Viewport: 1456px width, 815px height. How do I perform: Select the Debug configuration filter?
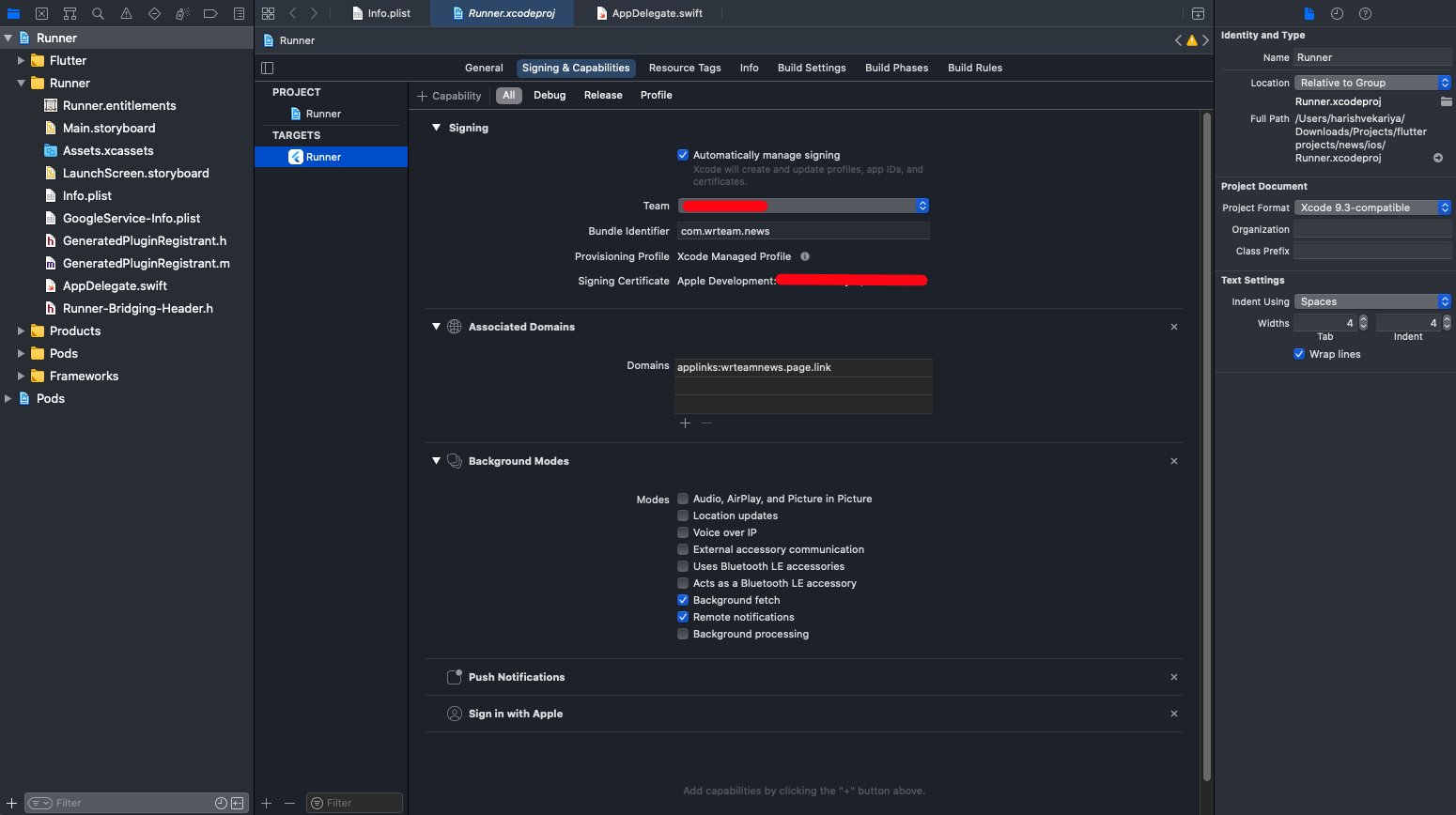pyautogui.click(x=550, y=95)
